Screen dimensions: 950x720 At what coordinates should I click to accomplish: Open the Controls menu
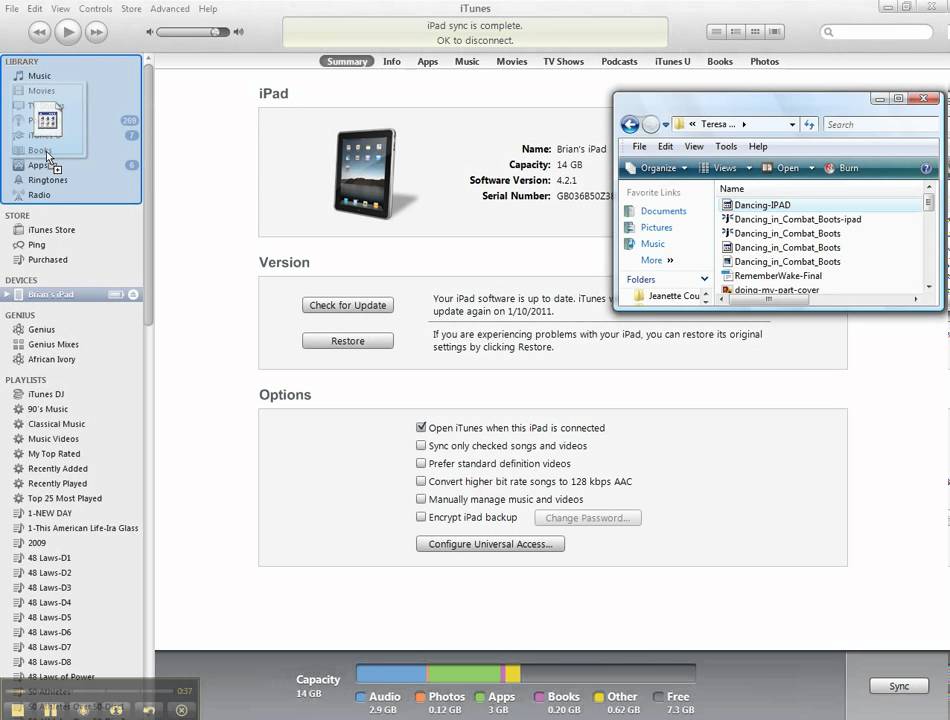pos(96,8)
